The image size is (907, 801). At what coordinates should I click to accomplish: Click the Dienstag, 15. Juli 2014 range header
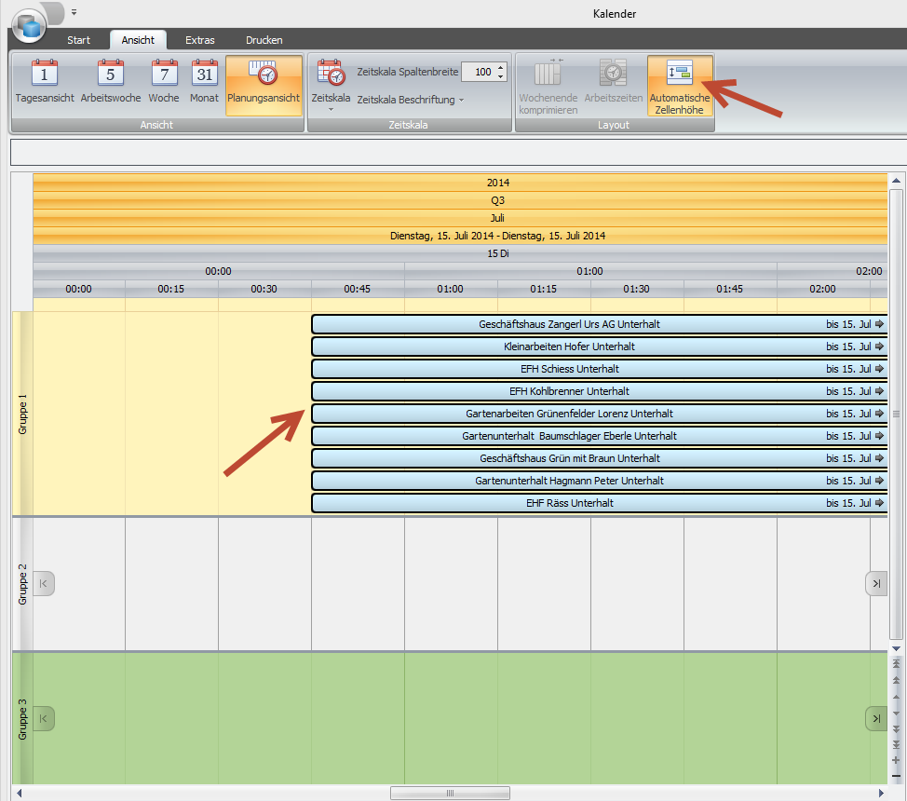[460, 236]
